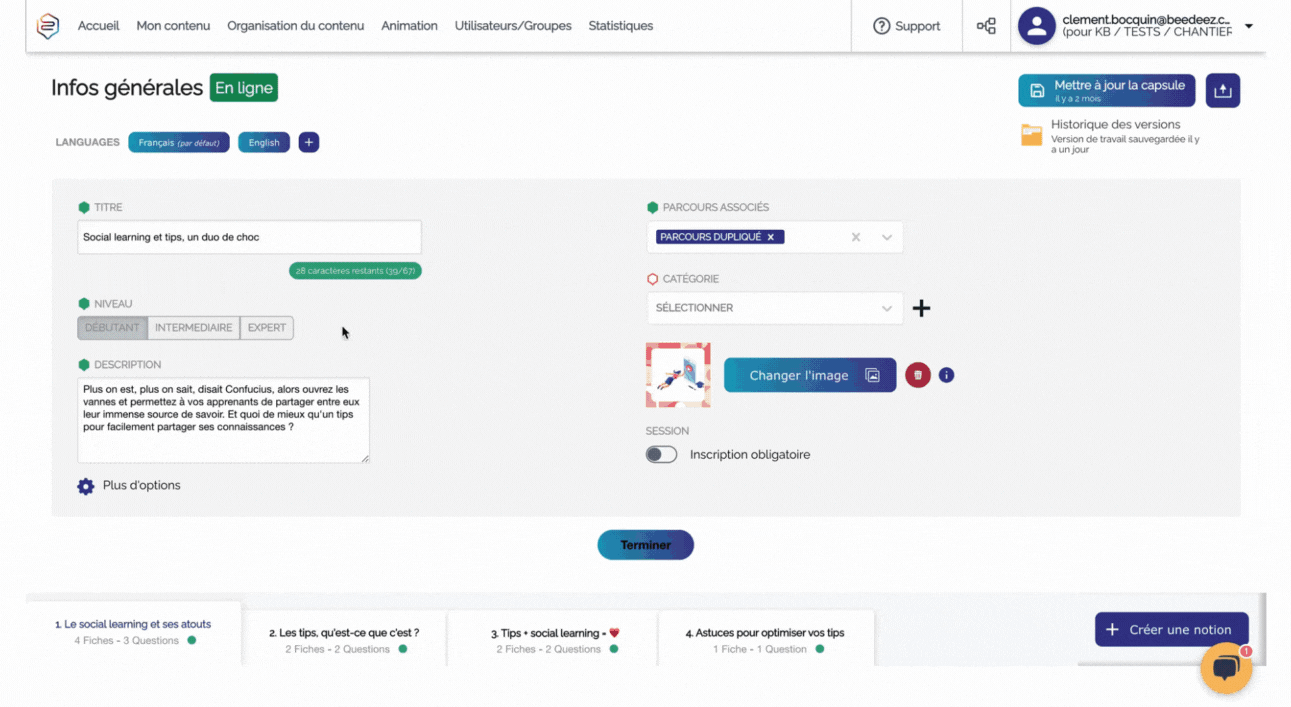The height and width of the screenshot is (707, 1291).
Task: Click the export upload icon button
Action: coord(1222,91)
